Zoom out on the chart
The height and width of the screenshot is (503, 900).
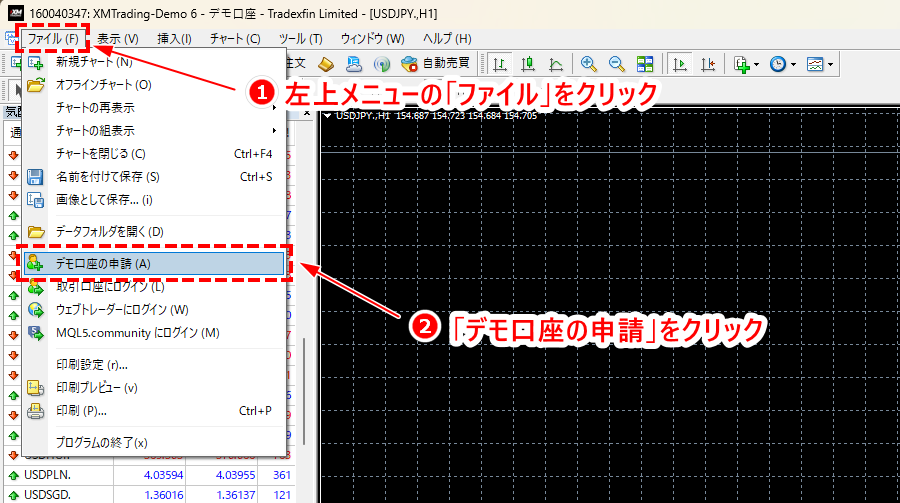coord(616,64)
